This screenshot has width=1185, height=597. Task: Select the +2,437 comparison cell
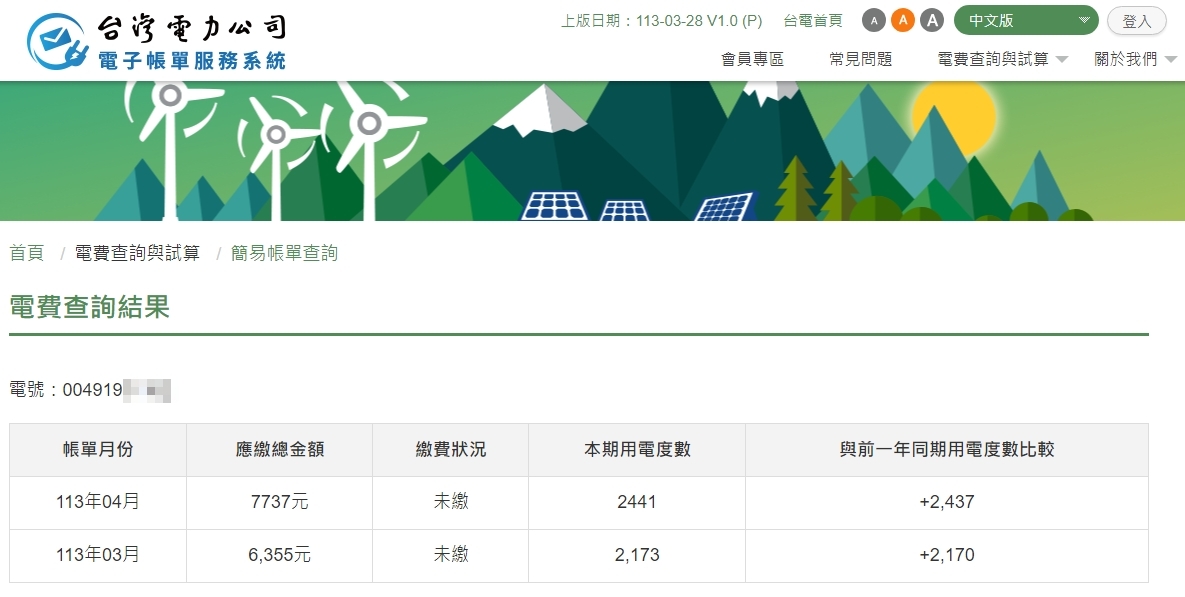[x=946, y=503]
